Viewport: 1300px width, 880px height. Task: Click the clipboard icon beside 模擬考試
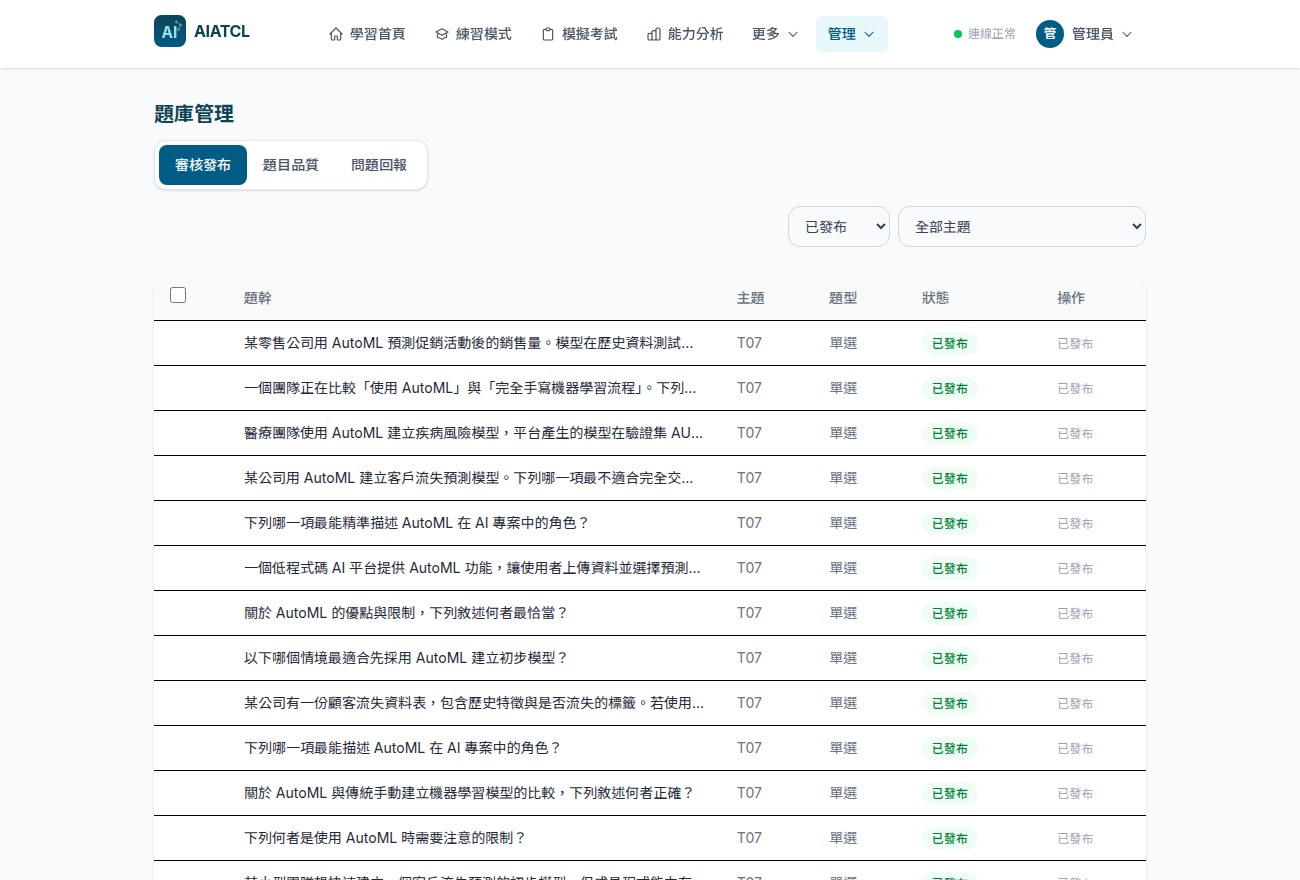pos(548,34)
